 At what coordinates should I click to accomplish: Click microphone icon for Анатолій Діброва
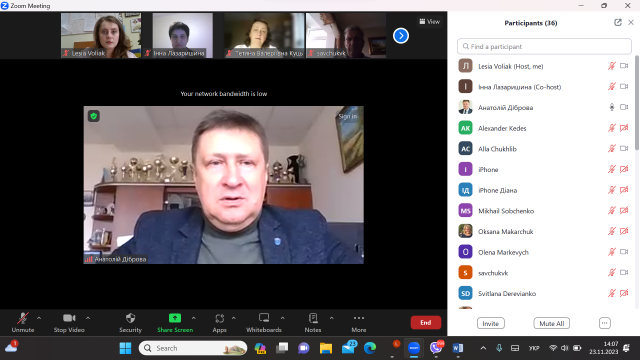611,107
